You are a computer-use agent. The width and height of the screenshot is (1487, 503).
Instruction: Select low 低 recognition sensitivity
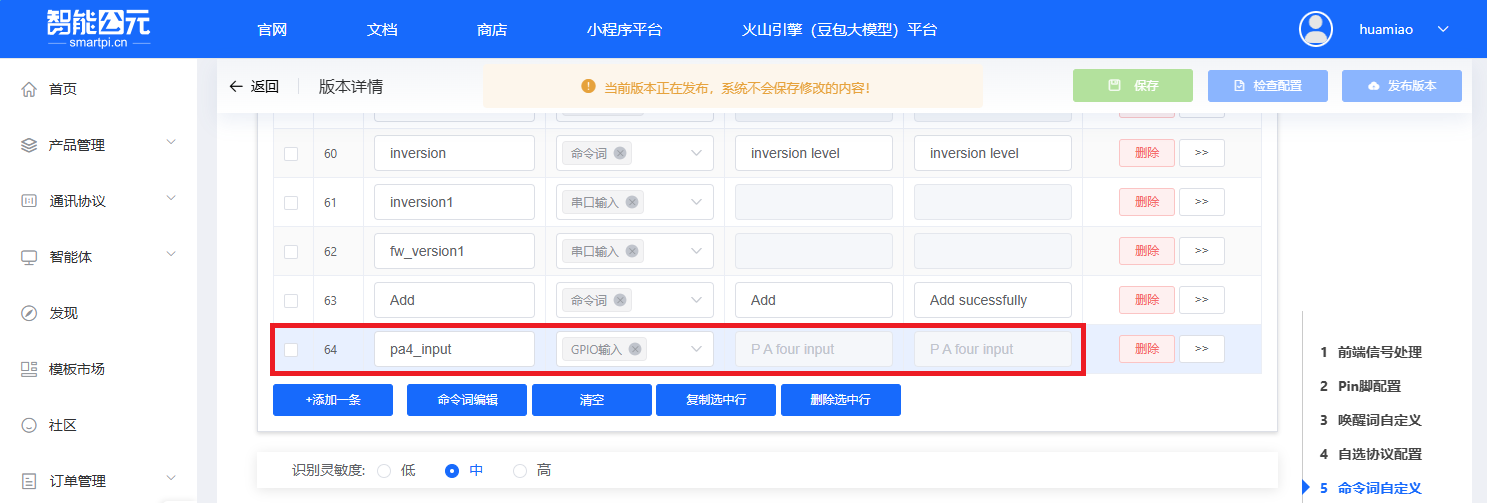tap(384, 471)
